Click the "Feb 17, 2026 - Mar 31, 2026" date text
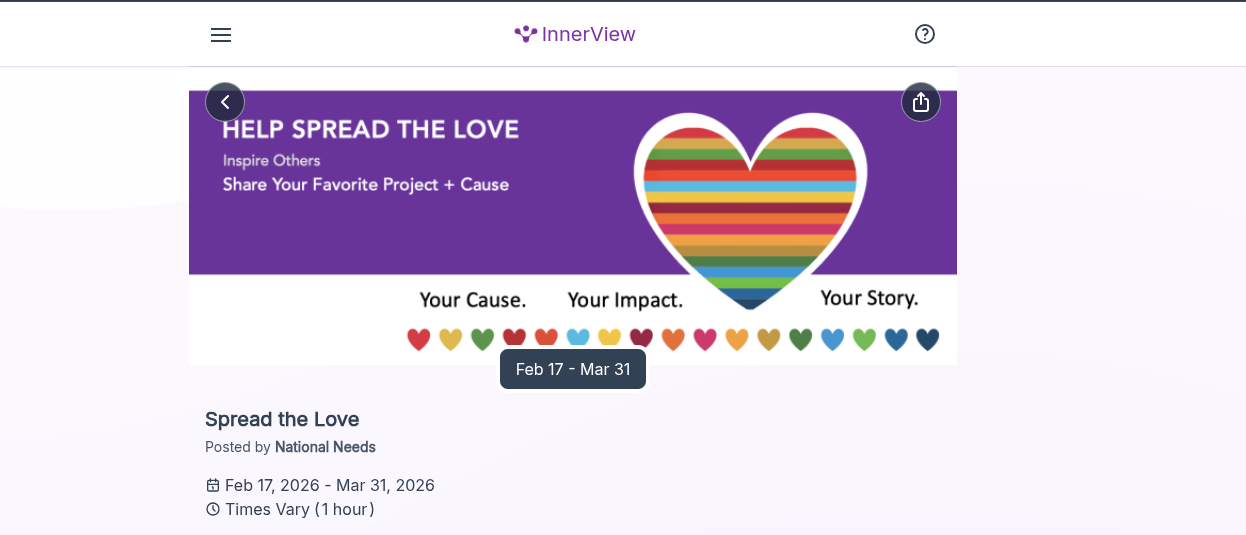 [x=330, y=486]
